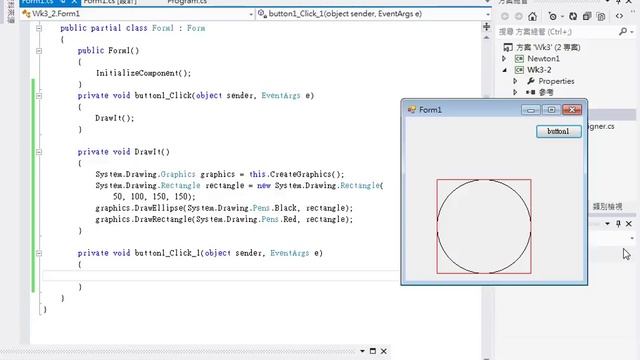This screenshot has height=360, width=640.
Task: Click the 'public partial class Form1' declaration
Action: pyautogui.click(x=133, y=28)
